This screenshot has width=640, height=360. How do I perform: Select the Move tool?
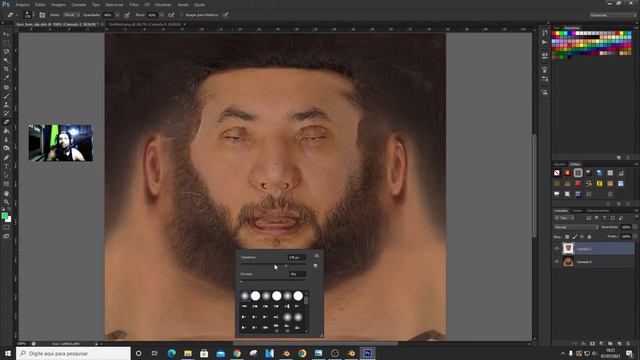tap(6, 34)
